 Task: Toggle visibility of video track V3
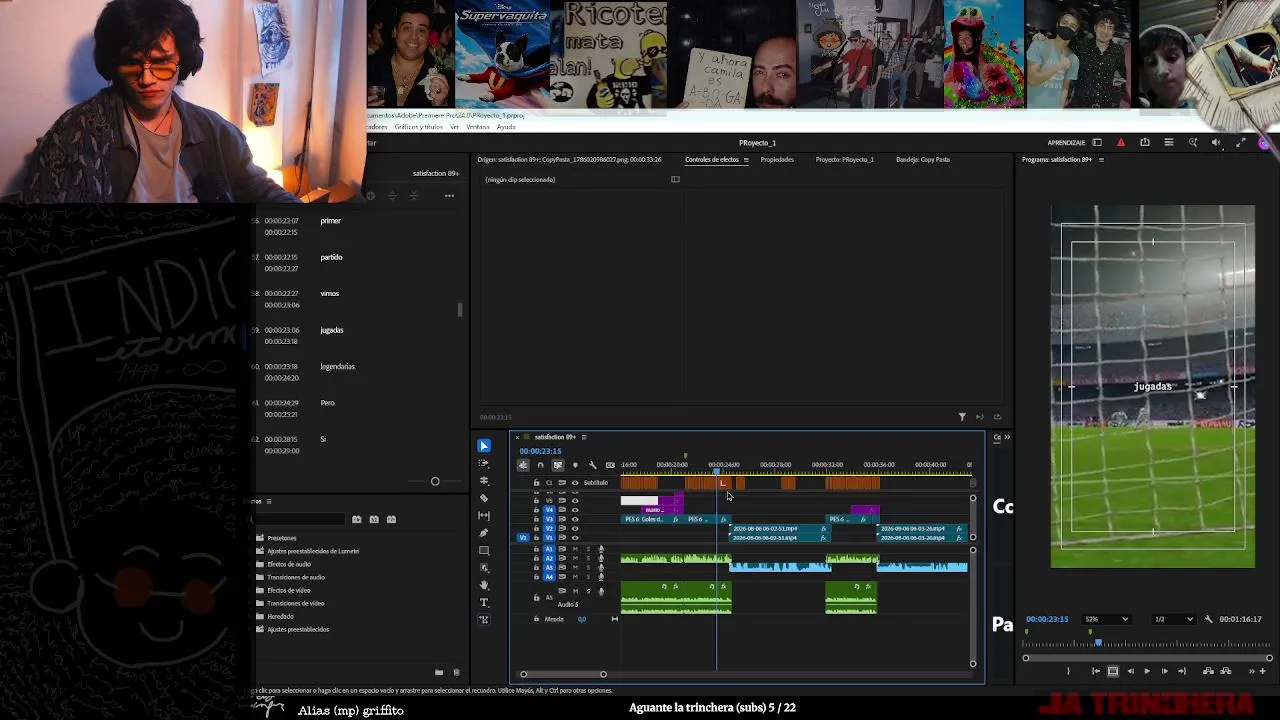click(574, 519)
